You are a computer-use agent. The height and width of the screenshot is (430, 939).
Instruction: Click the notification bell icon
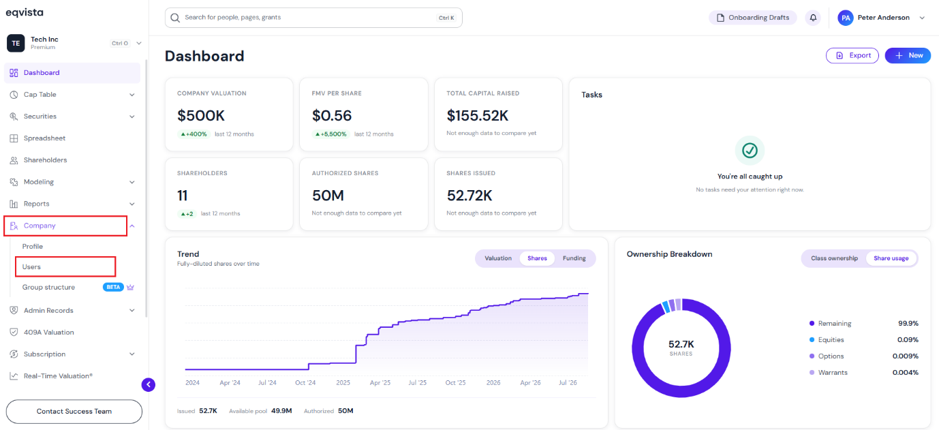(x=813, y=18)
